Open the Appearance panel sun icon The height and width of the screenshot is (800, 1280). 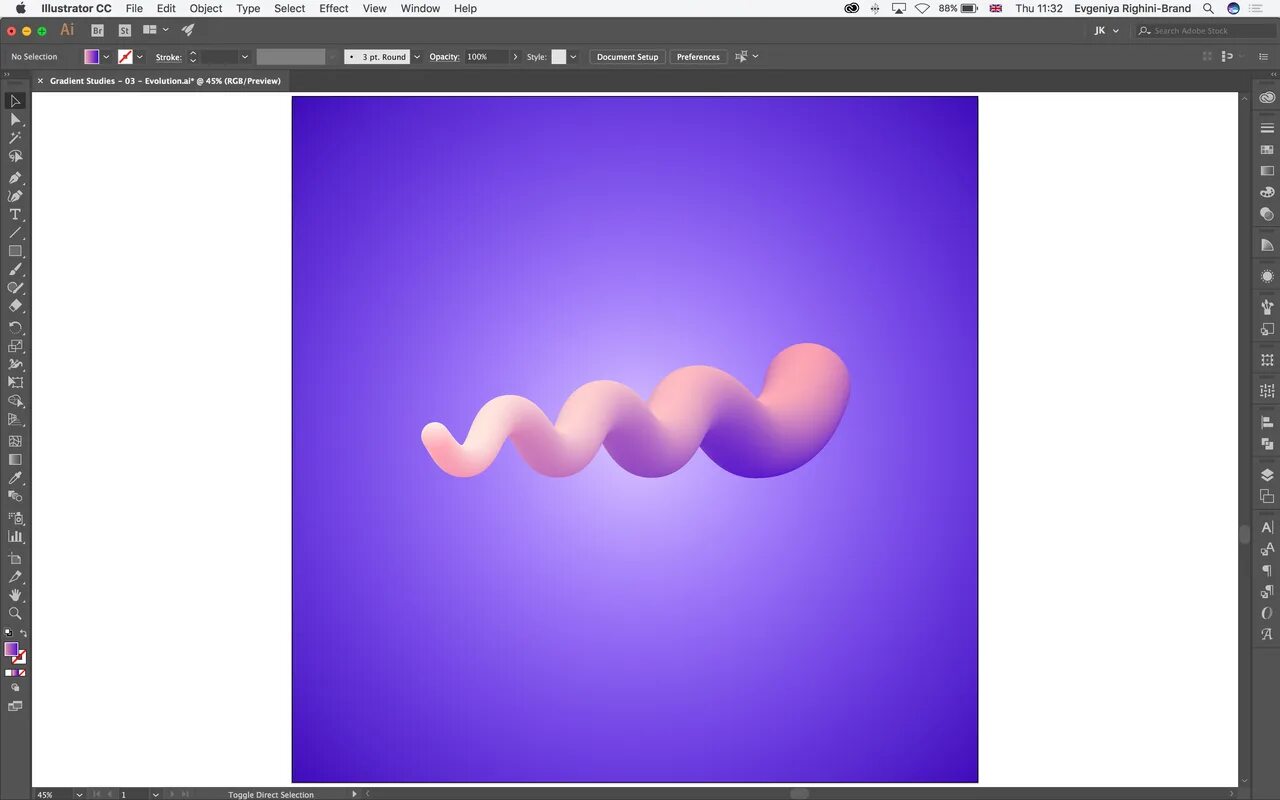tap(1267, 277)
